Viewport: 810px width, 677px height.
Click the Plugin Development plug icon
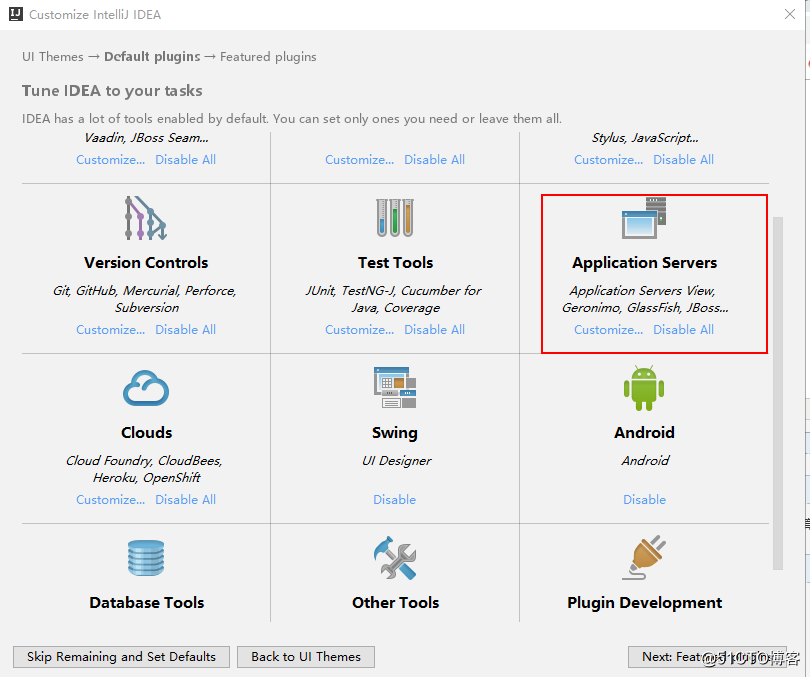click(644, 558)
